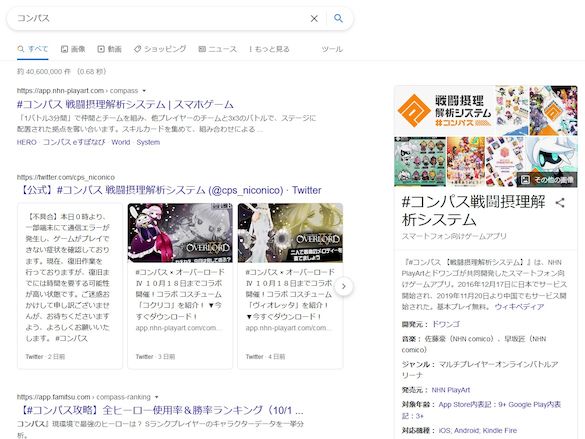This screenshot has height=439, width=585.
Task: Open 【#コンパス攻略】全ヒーロー使用率 ranking result
Action: point(160,410)
